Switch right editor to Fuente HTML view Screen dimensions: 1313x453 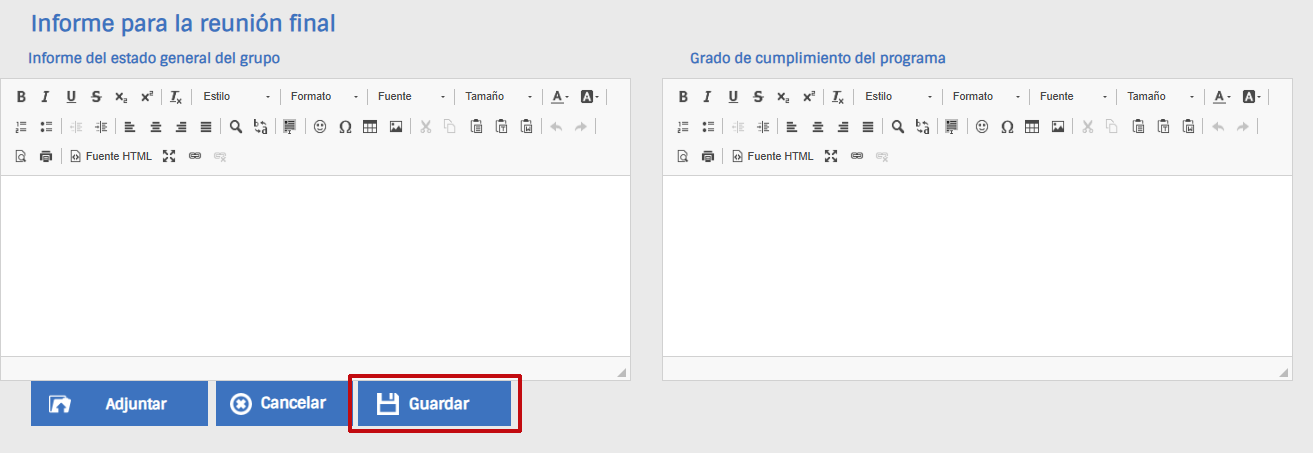click(772, 157)
